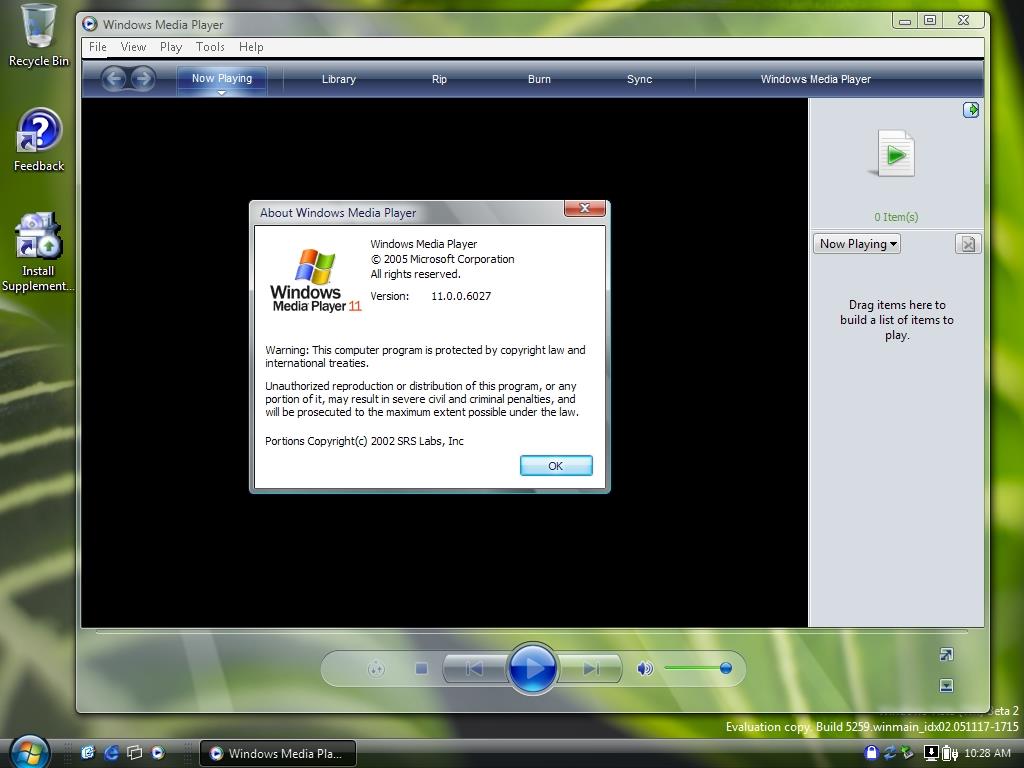This screenshot has width=1024, height=768.
Task: Launch Internet Explorer from Quick Launch
Action: pyautogui.click(x=111, y=752)
